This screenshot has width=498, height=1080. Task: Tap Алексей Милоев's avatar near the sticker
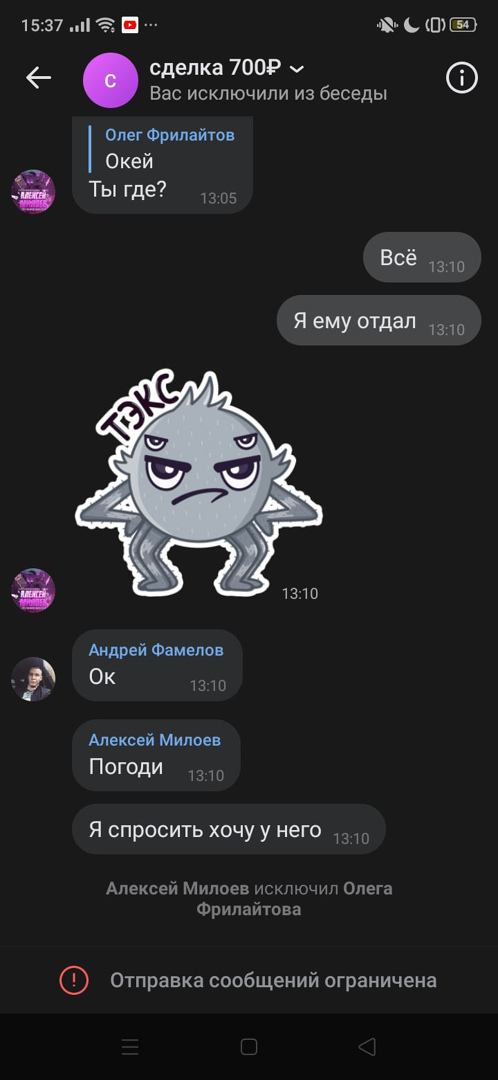click(33, 590)
